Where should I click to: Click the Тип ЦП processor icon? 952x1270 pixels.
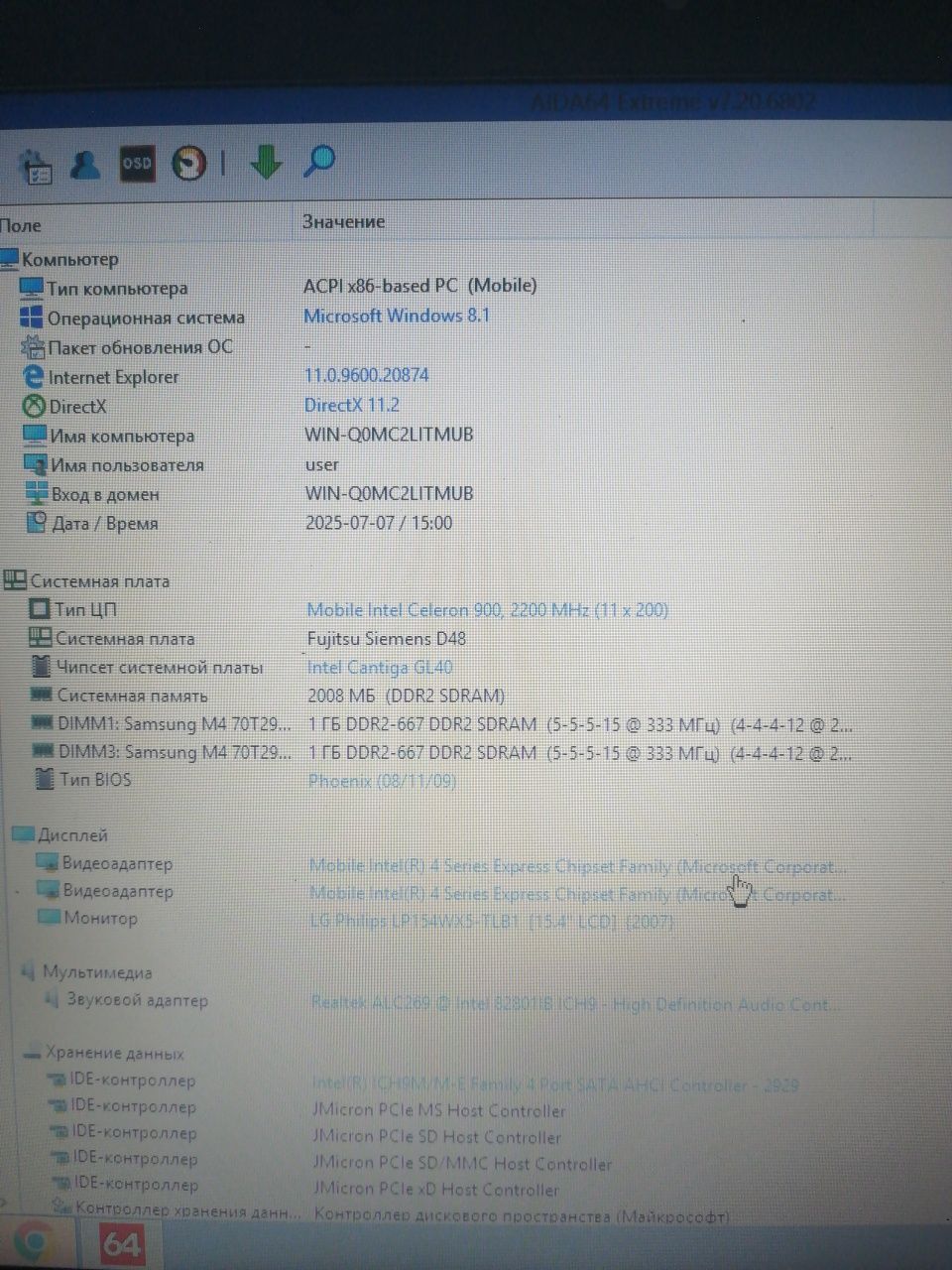tap(39, 609)
